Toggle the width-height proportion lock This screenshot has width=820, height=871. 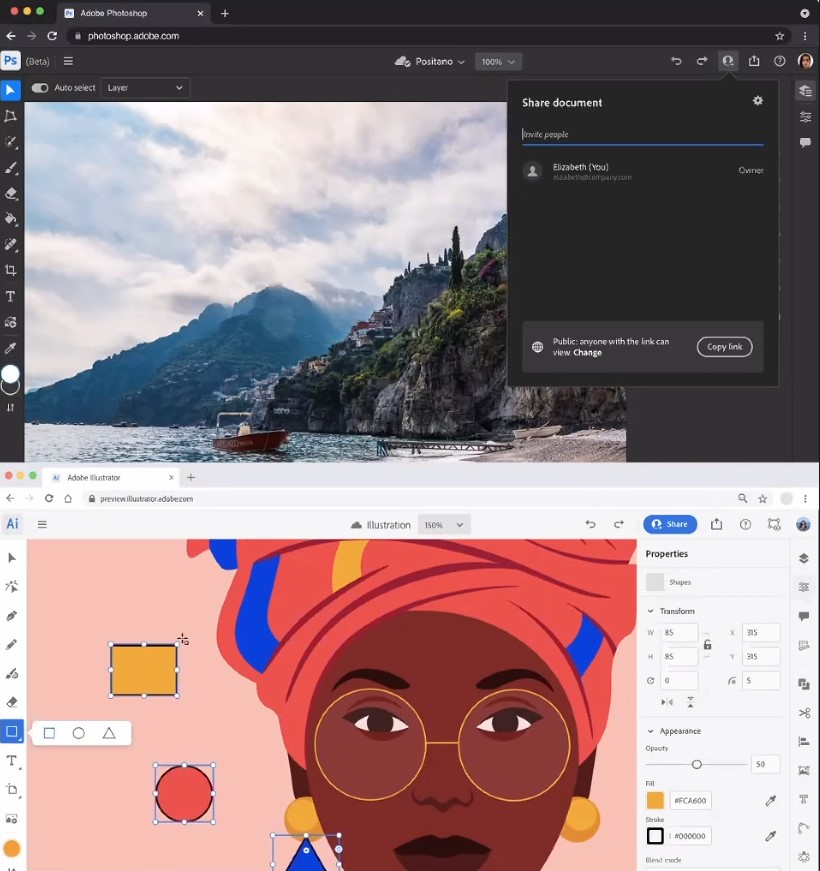(x=708, y=645)
